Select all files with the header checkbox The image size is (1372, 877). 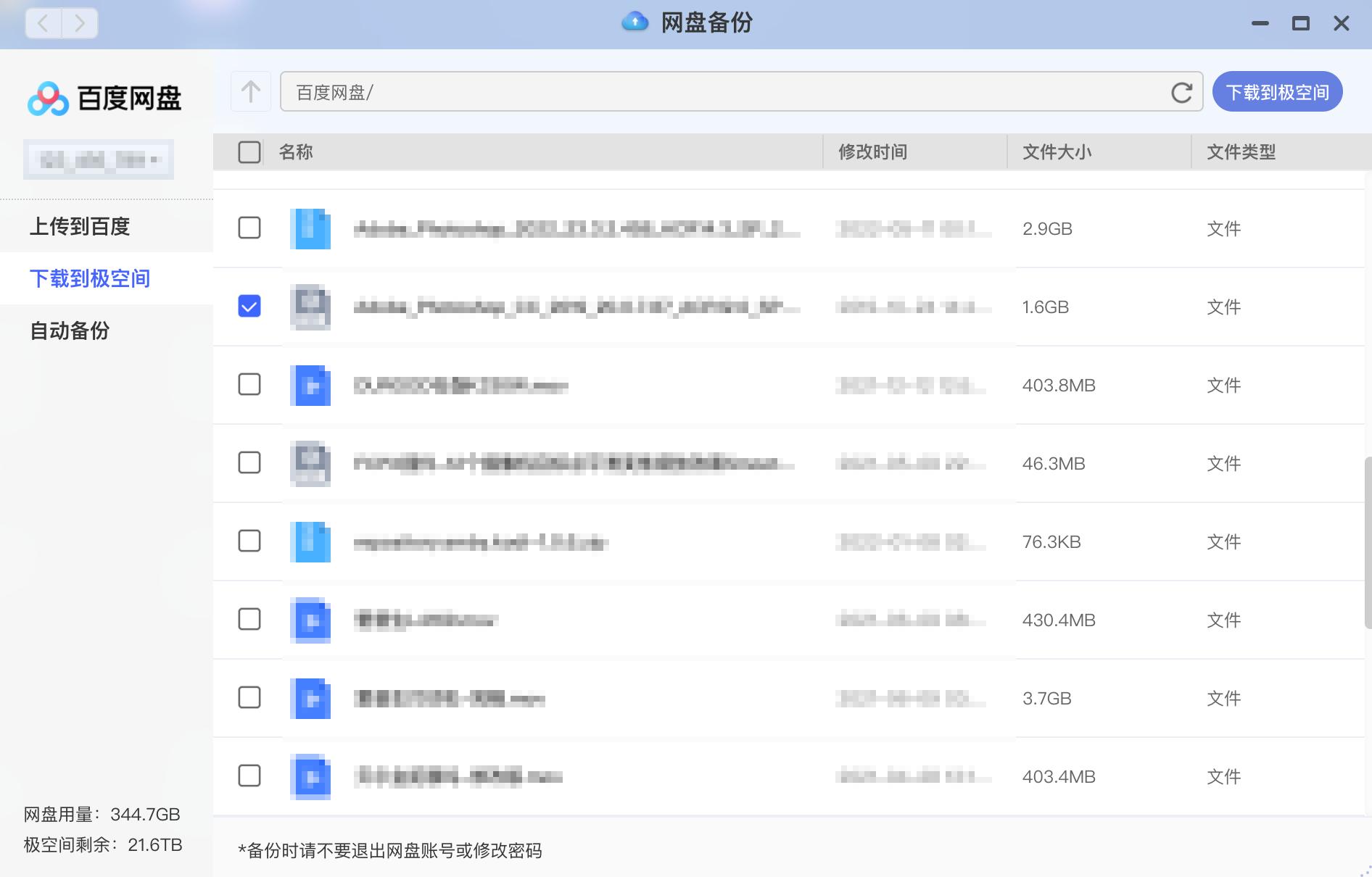click(248, 152)
